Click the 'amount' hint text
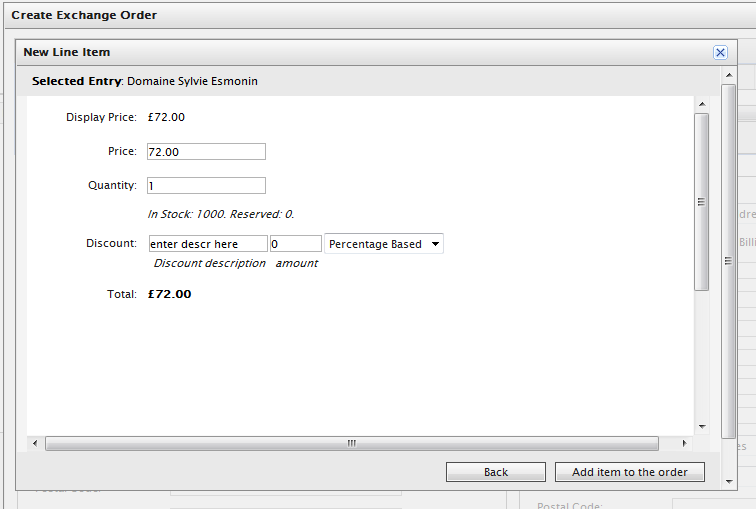This screenshot has width=756, height=509. click(x=297, y=263)
